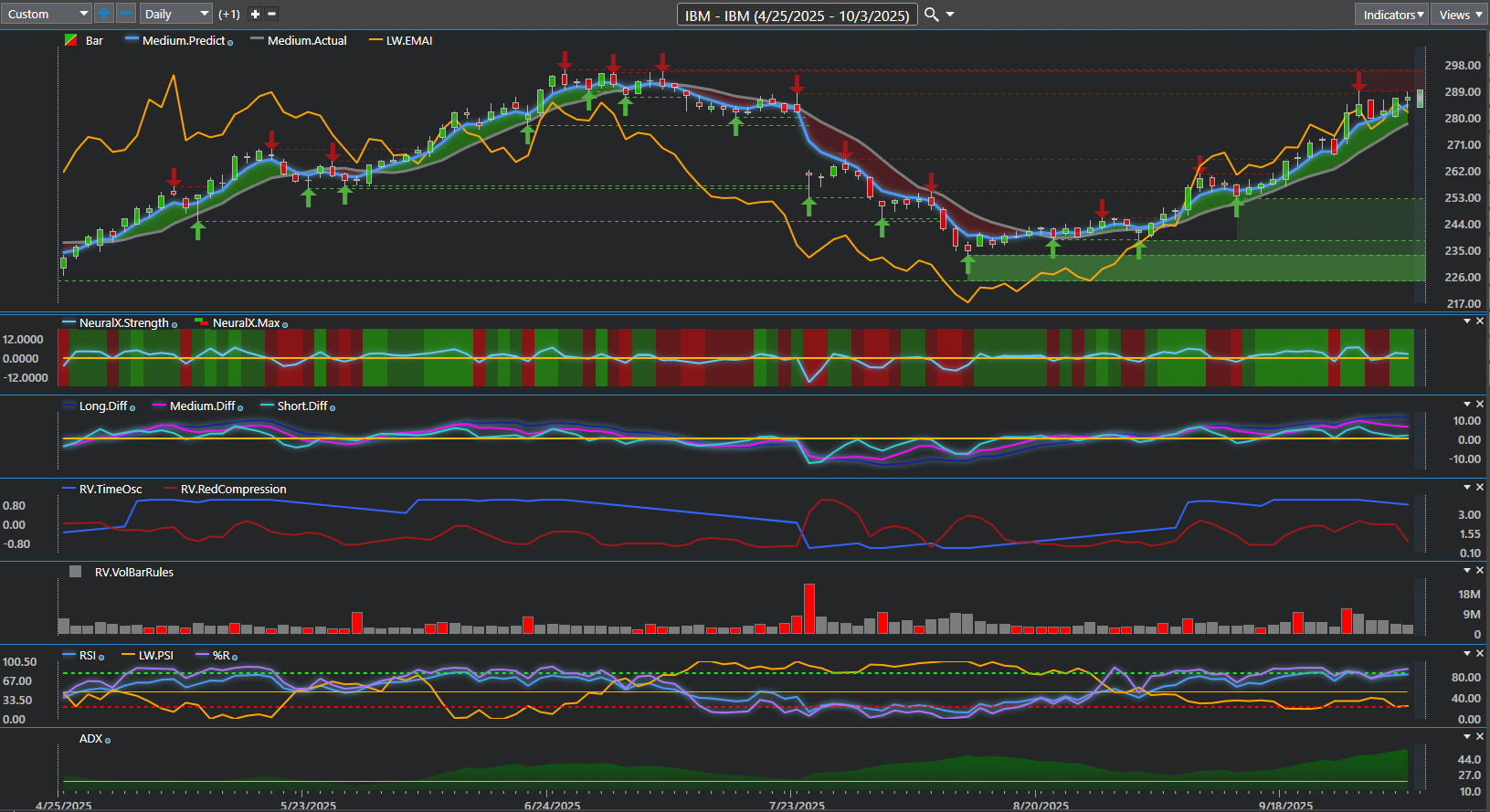Open the Daily timeframe dropdown
The width and height of the screenshot is (1490, 812).
pos(176,14)
